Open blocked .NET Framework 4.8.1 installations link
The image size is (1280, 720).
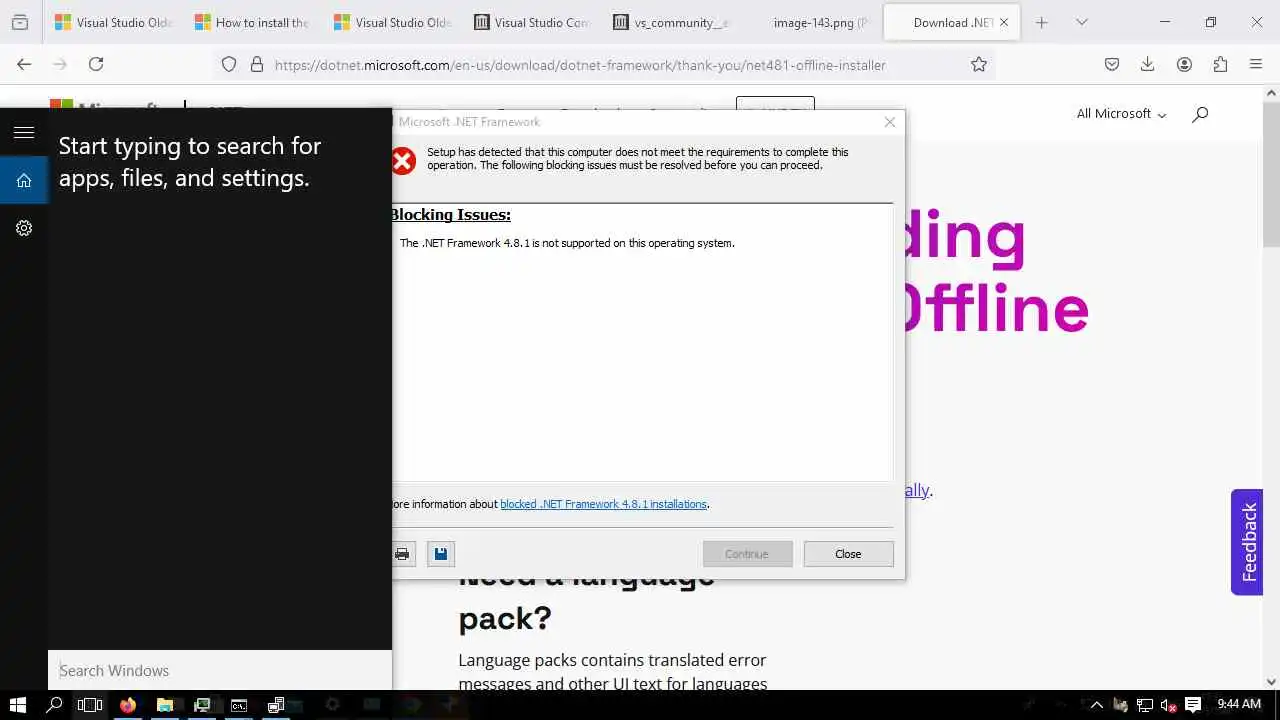pos(604,504)
